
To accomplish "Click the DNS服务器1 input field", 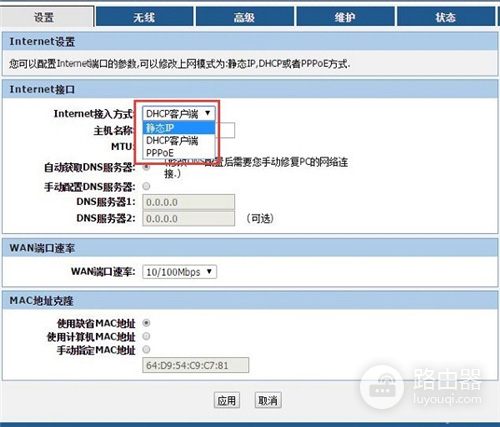I will coord(189,202).
